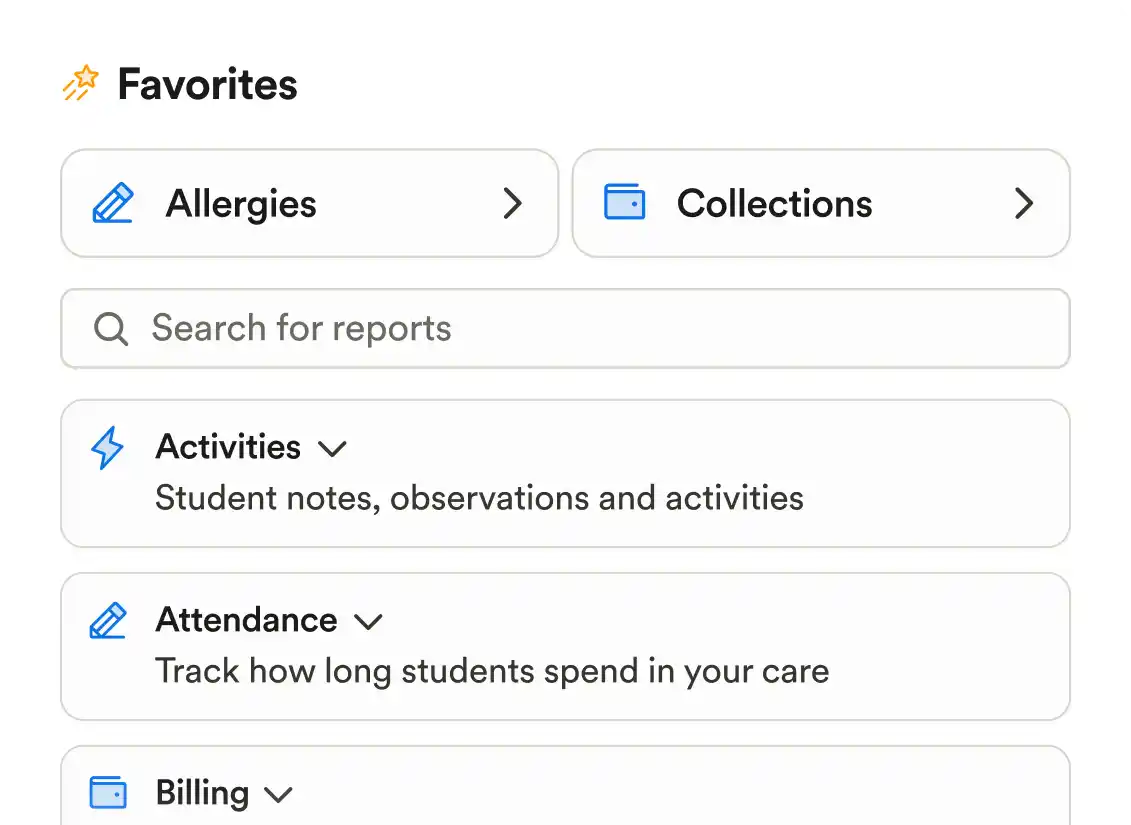Screen dimensions: 1131x825
Task: Select the Attendance section title
Action: coord(246,620)
